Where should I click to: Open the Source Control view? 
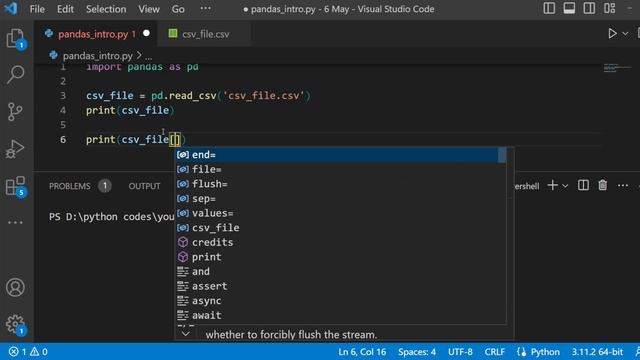(16, 111)
